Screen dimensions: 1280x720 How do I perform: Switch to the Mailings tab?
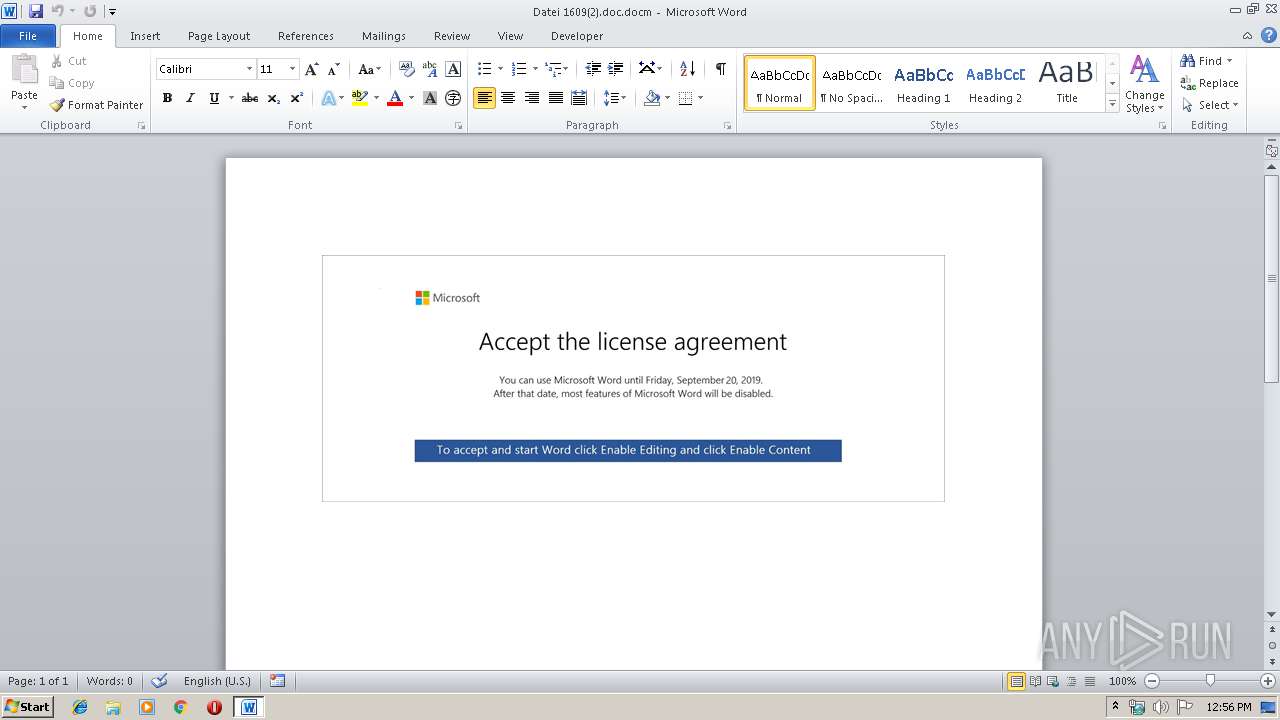pos(384,36)
